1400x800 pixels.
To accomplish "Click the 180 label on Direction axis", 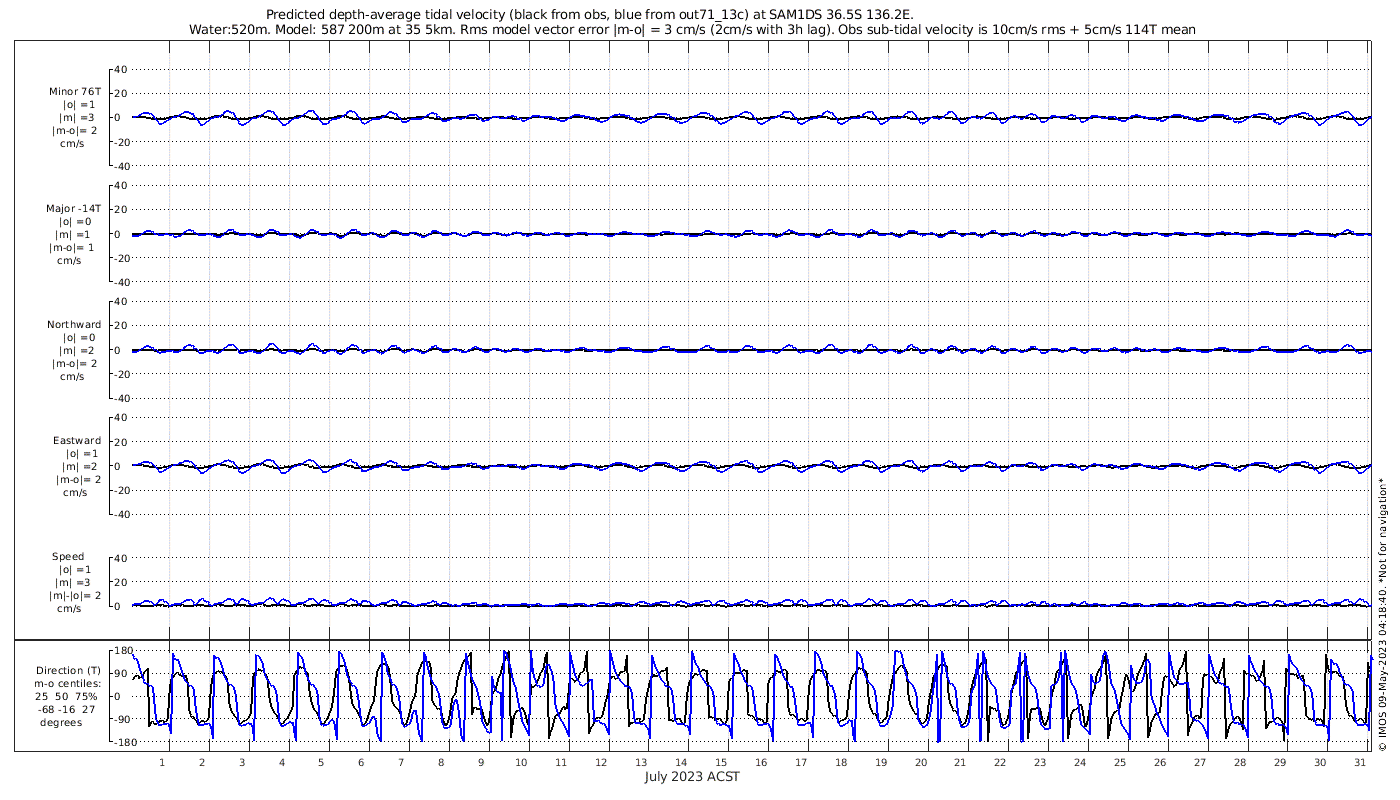I will tap(123, 651).
